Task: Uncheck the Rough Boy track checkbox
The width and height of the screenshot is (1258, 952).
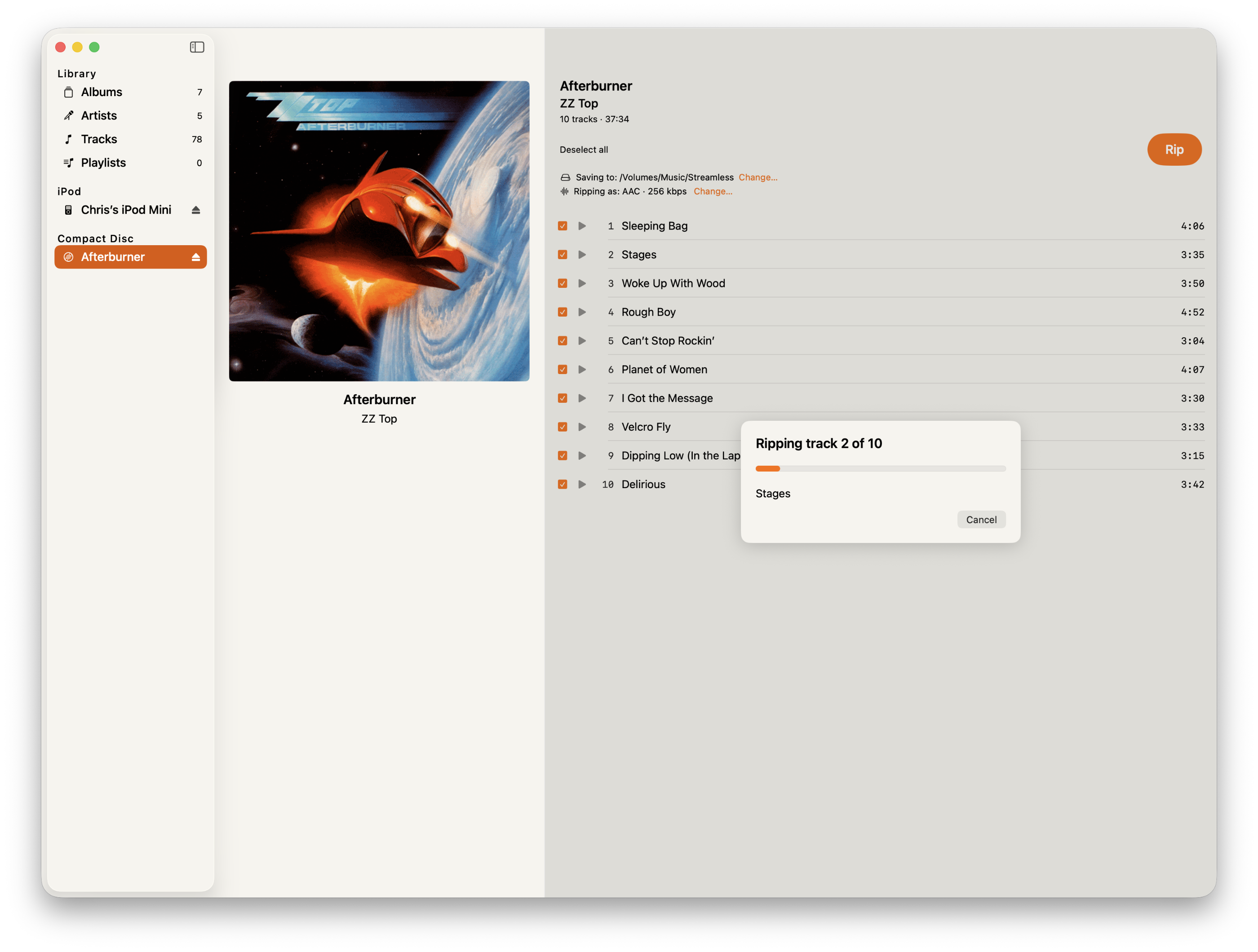Action: (x=563, y=312)
